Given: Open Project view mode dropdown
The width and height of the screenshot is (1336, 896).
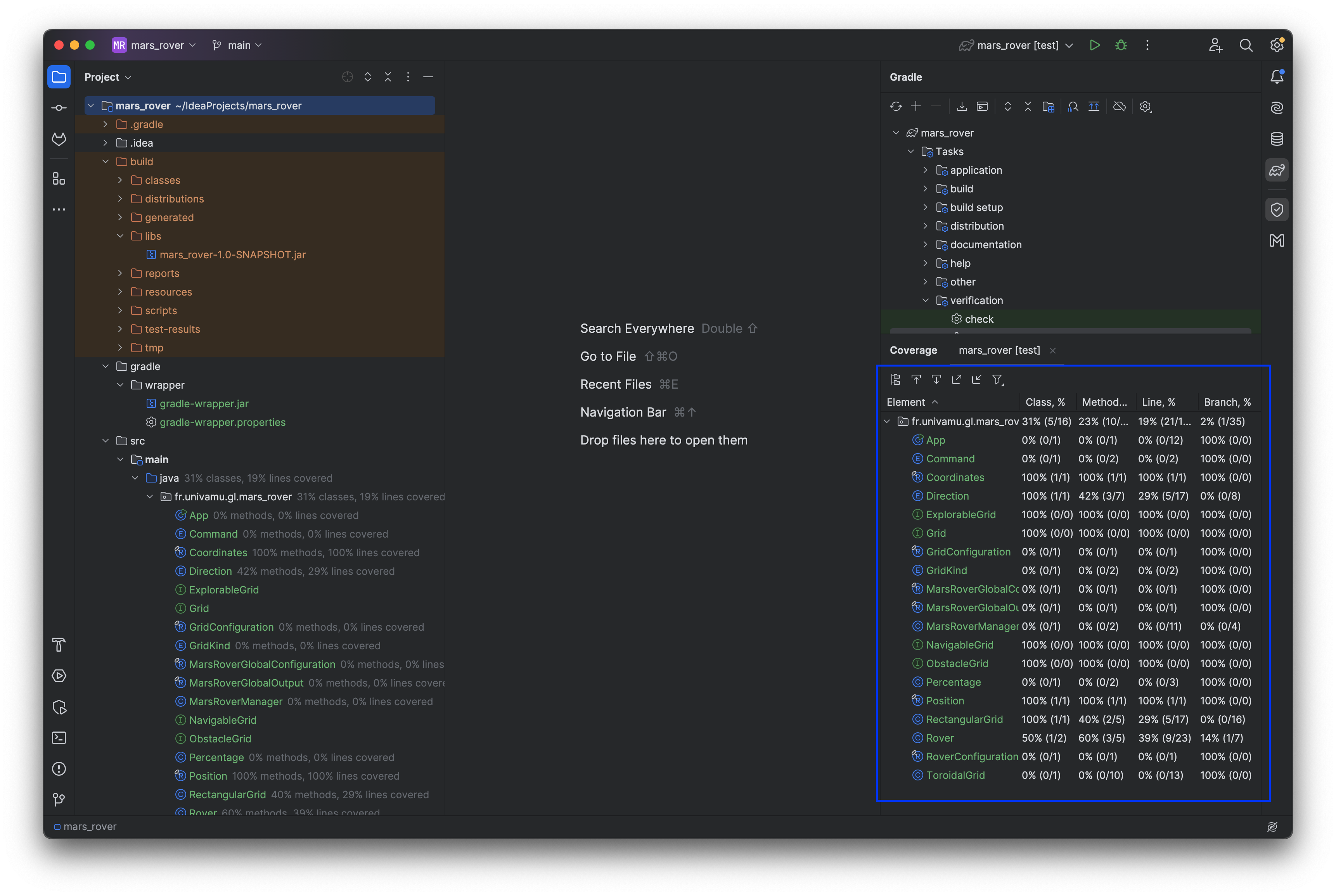Looking at the screenshot, I should pyautogui.click(x=108, y=77).
